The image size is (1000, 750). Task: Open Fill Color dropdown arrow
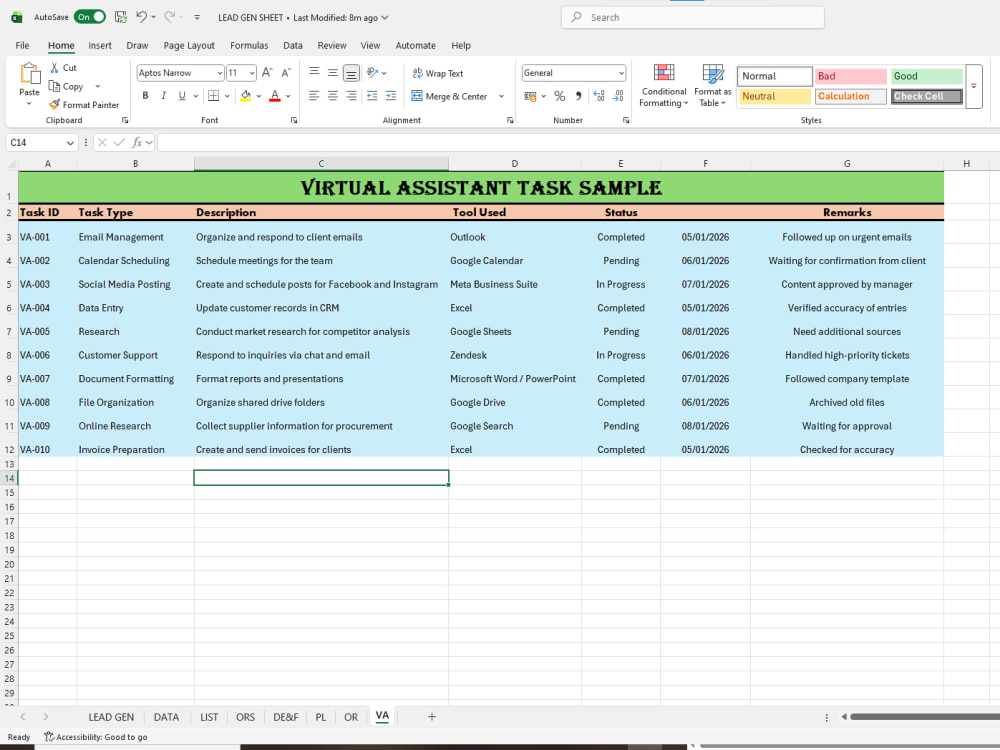259,96
